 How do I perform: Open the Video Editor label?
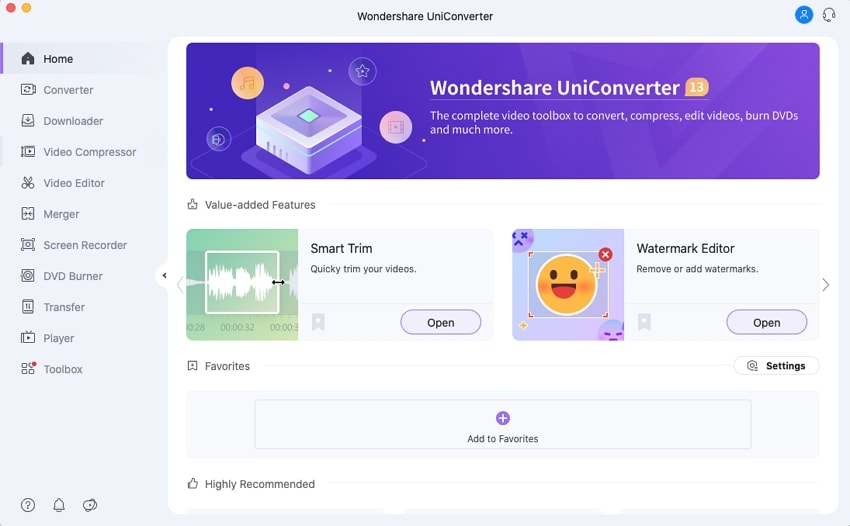[74, 183]
